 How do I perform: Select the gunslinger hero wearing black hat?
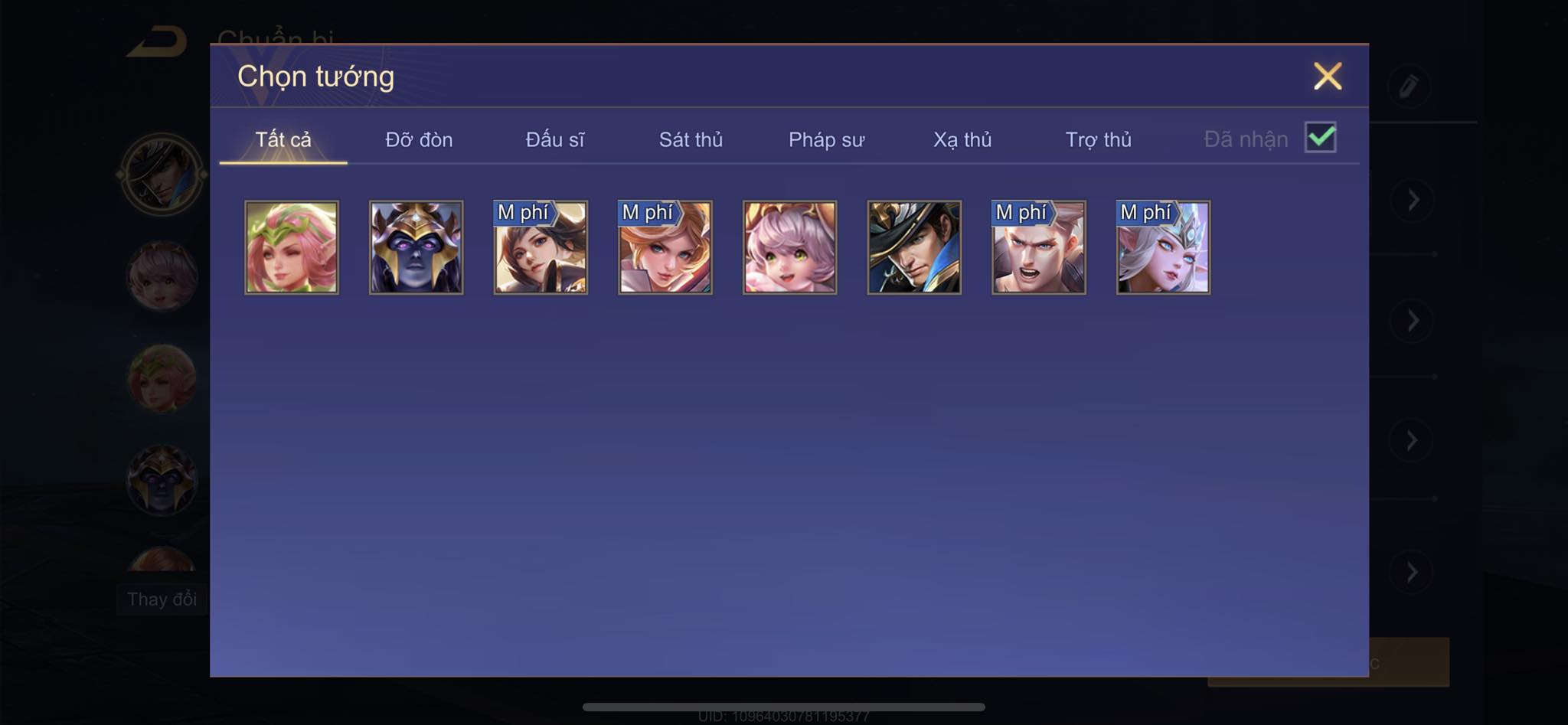point(914,247)
